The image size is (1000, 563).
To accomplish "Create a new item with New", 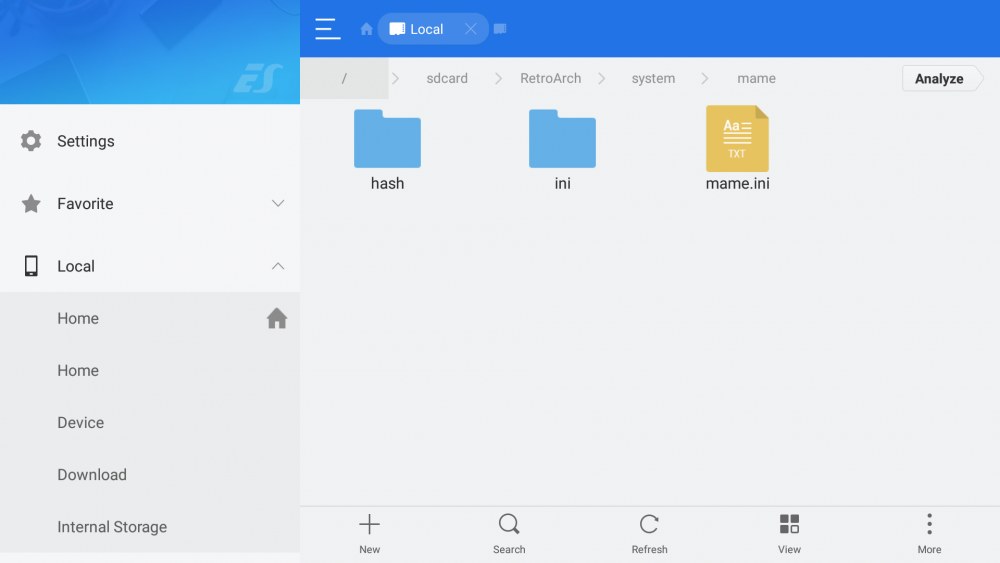I will click(x=369, y=533).
